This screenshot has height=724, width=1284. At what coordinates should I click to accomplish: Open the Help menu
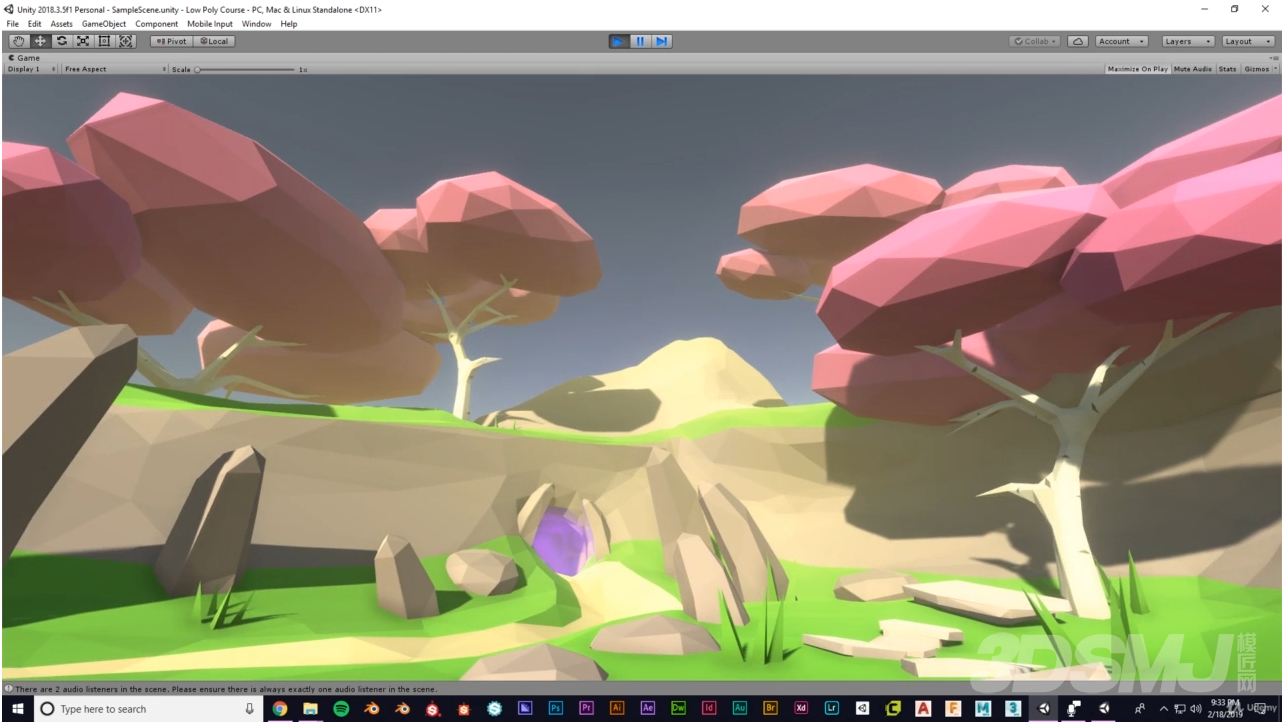coord(289,24)
